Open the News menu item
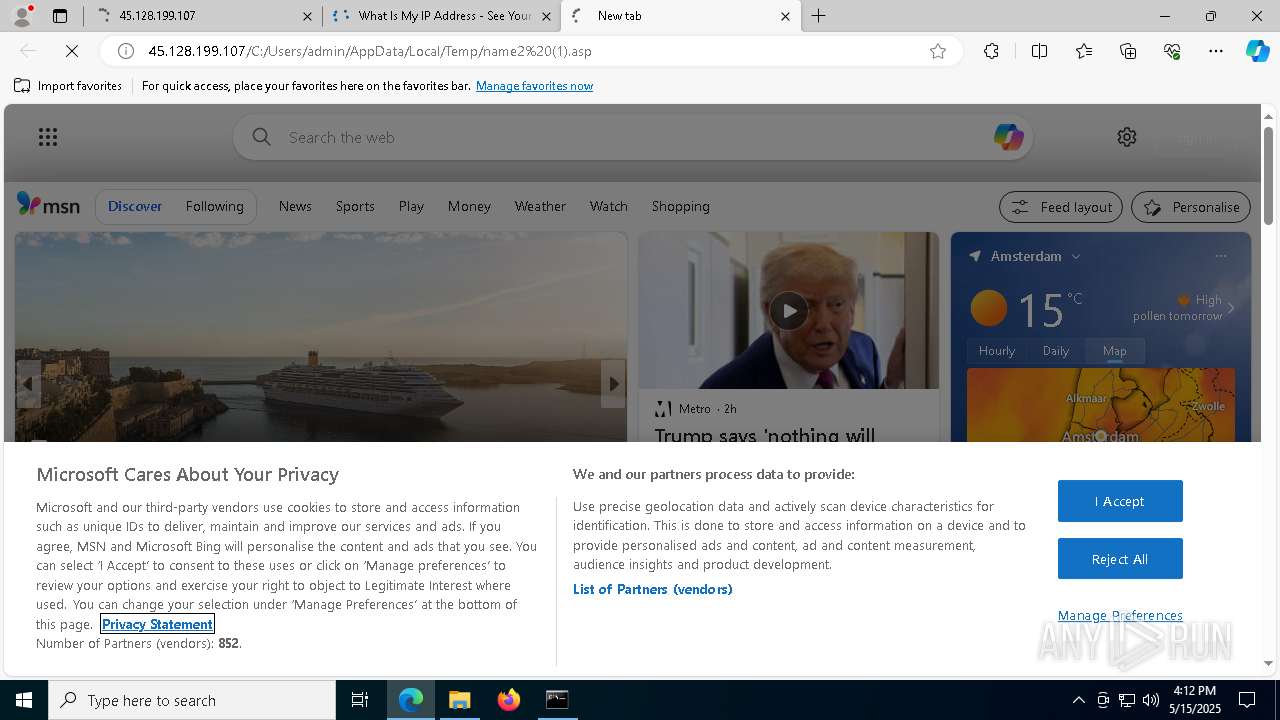Viewport: 1280px width, 720px height. tap(295, 206)
